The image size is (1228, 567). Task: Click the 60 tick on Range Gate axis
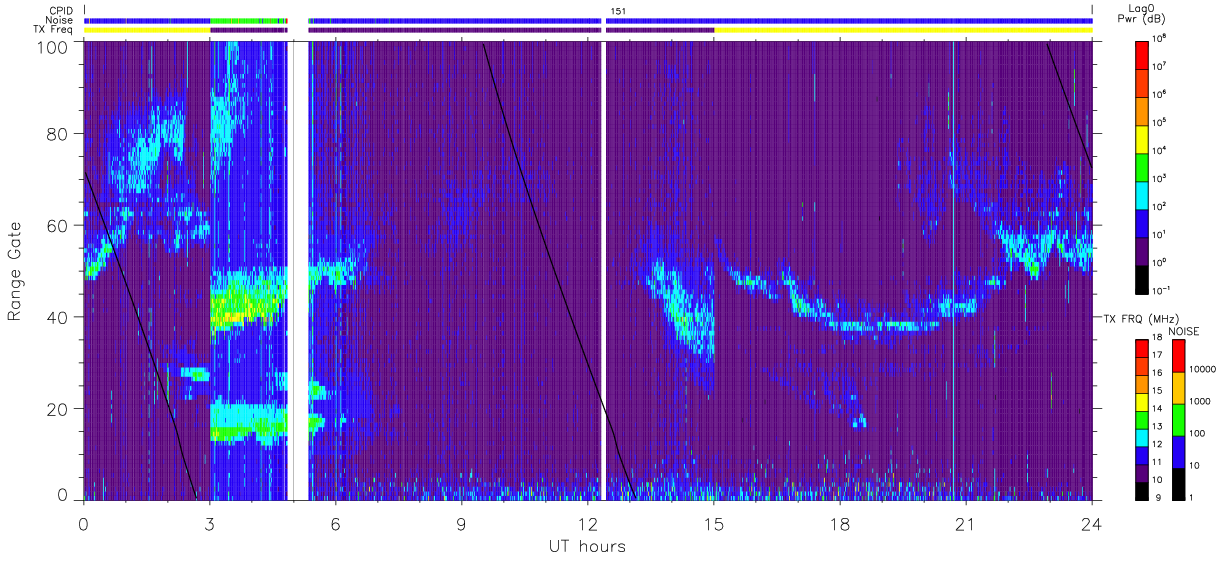(x=58, y=225)
